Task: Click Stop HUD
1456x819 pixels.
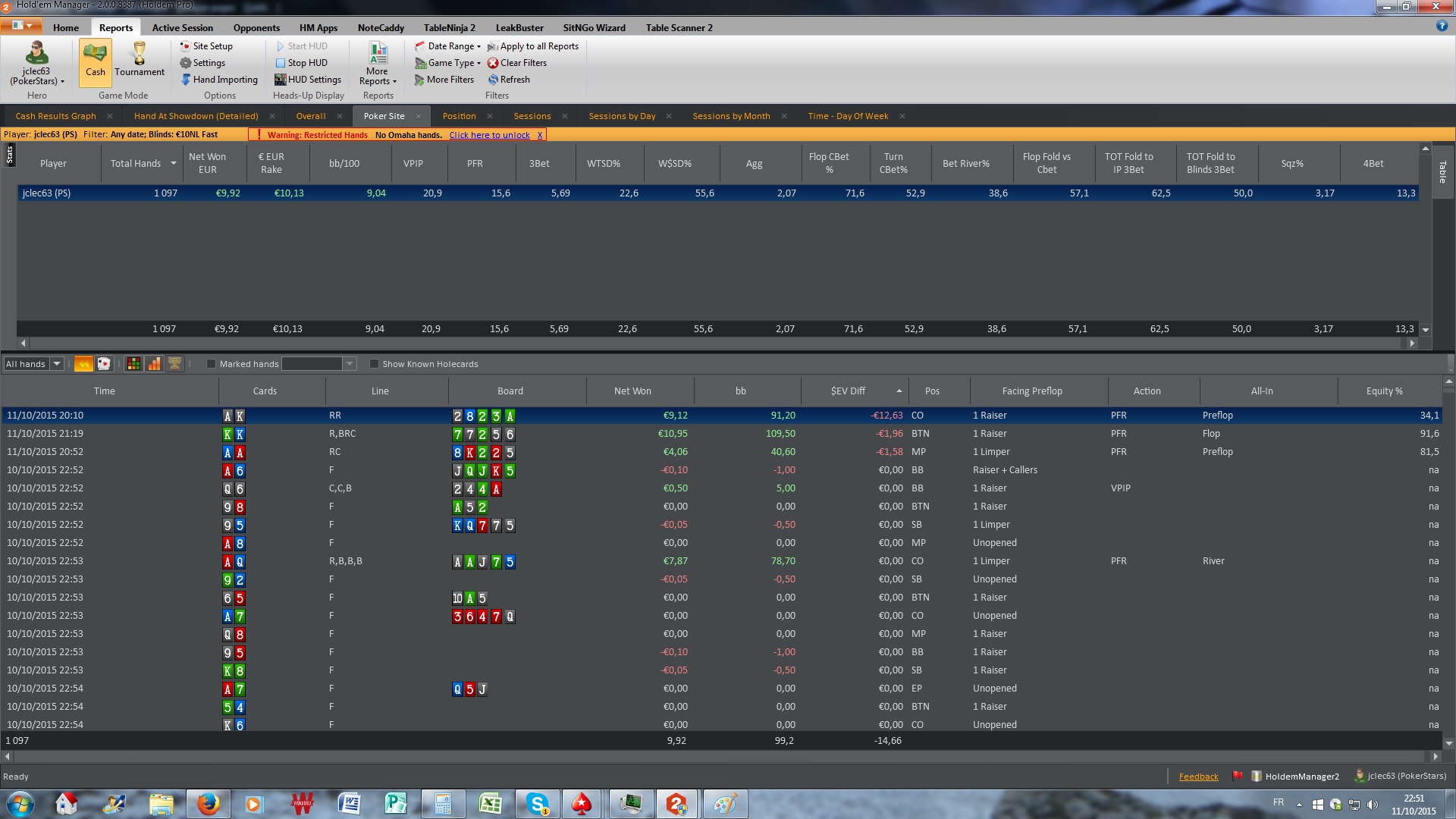Action: [x=301, y=63]
